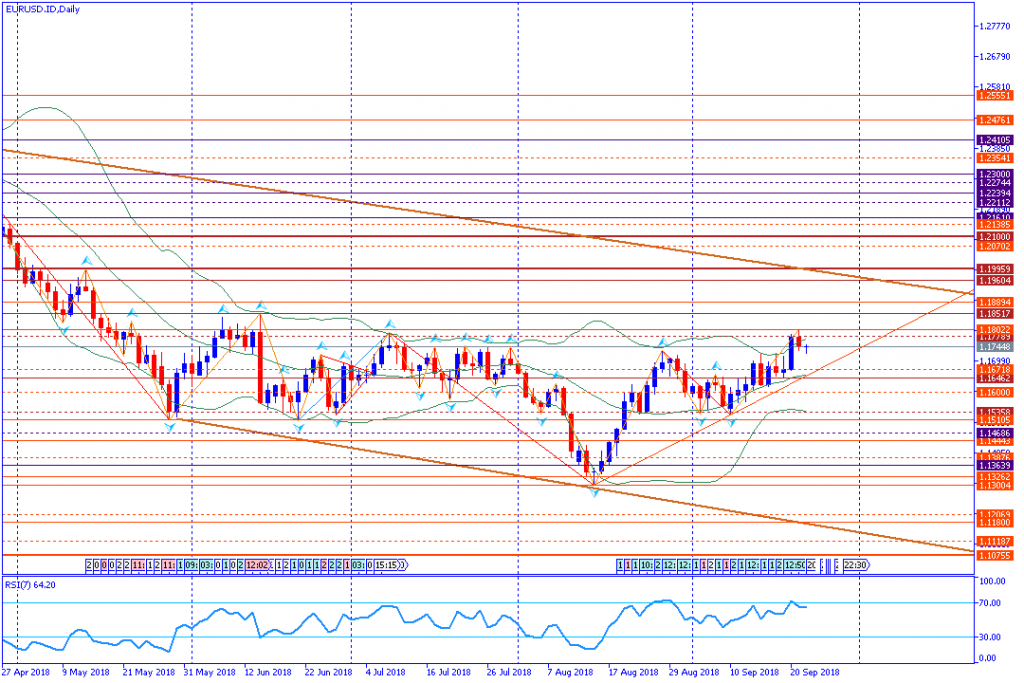1024x683 pixels.
Task: Click the EURUSD.ID,Daily chart title
Action: coord(43,9)
